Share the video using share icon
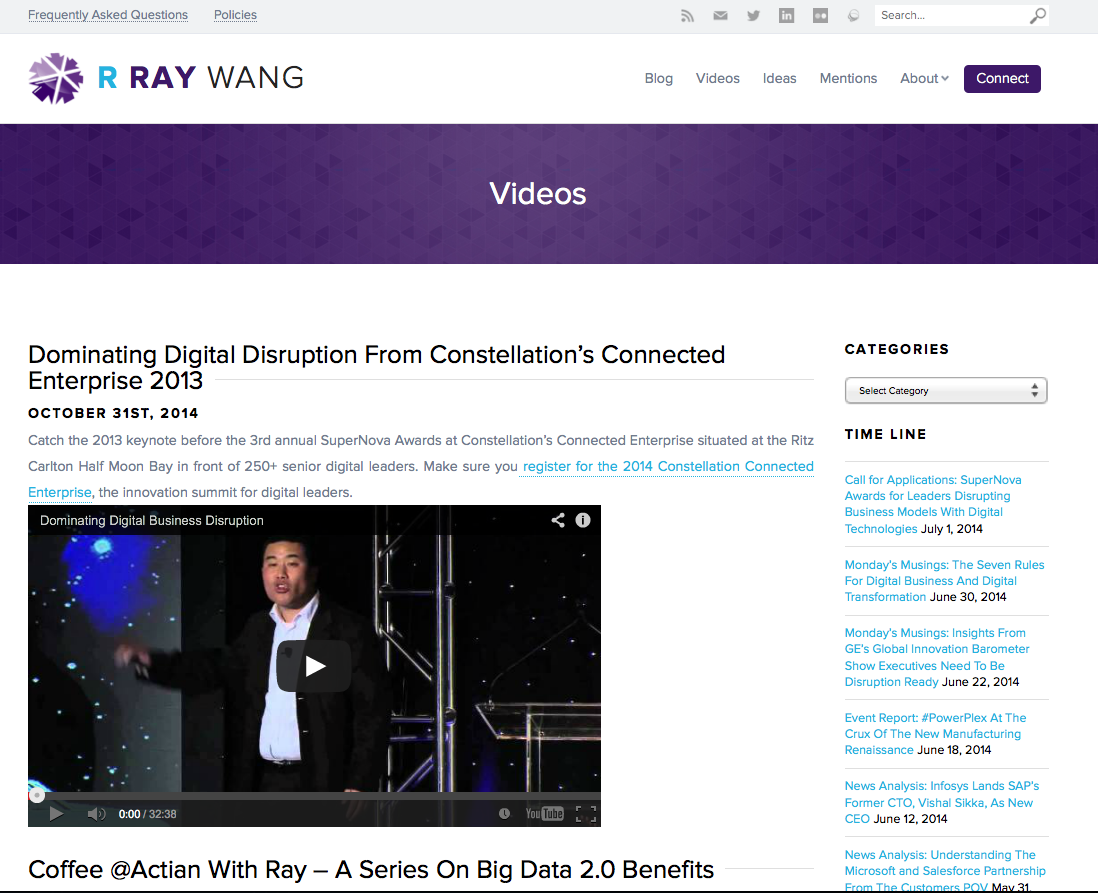Image resolution: width=1098 pixels, height=893 pixels. tap(557, 520)
